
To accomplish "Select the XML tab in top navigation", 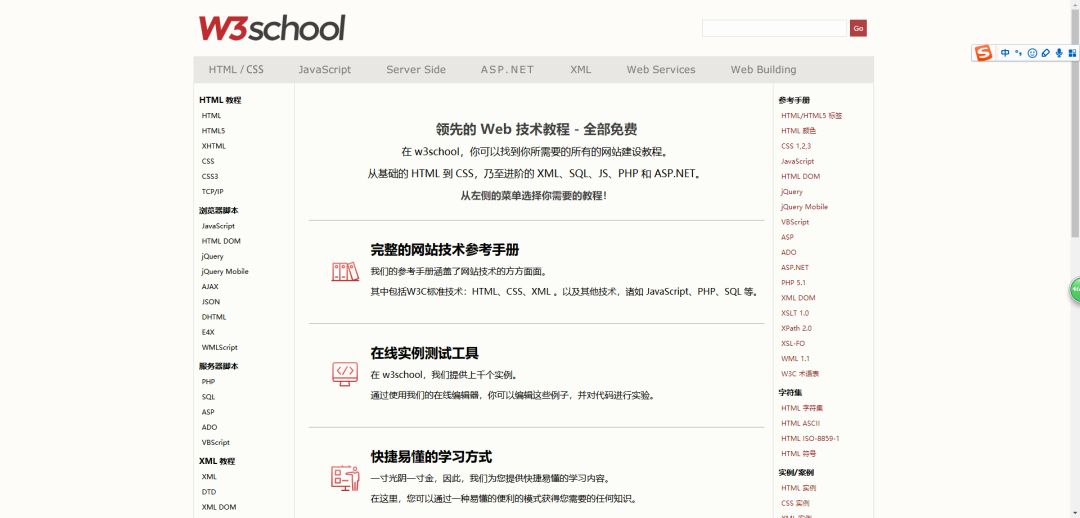I will tap(581, 70).
